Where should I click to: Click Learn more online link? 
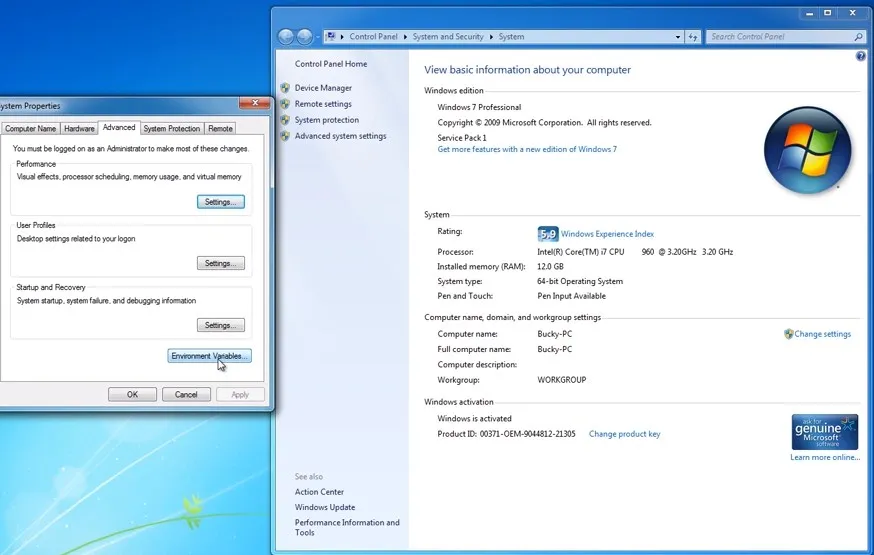(x=825, y=457)
